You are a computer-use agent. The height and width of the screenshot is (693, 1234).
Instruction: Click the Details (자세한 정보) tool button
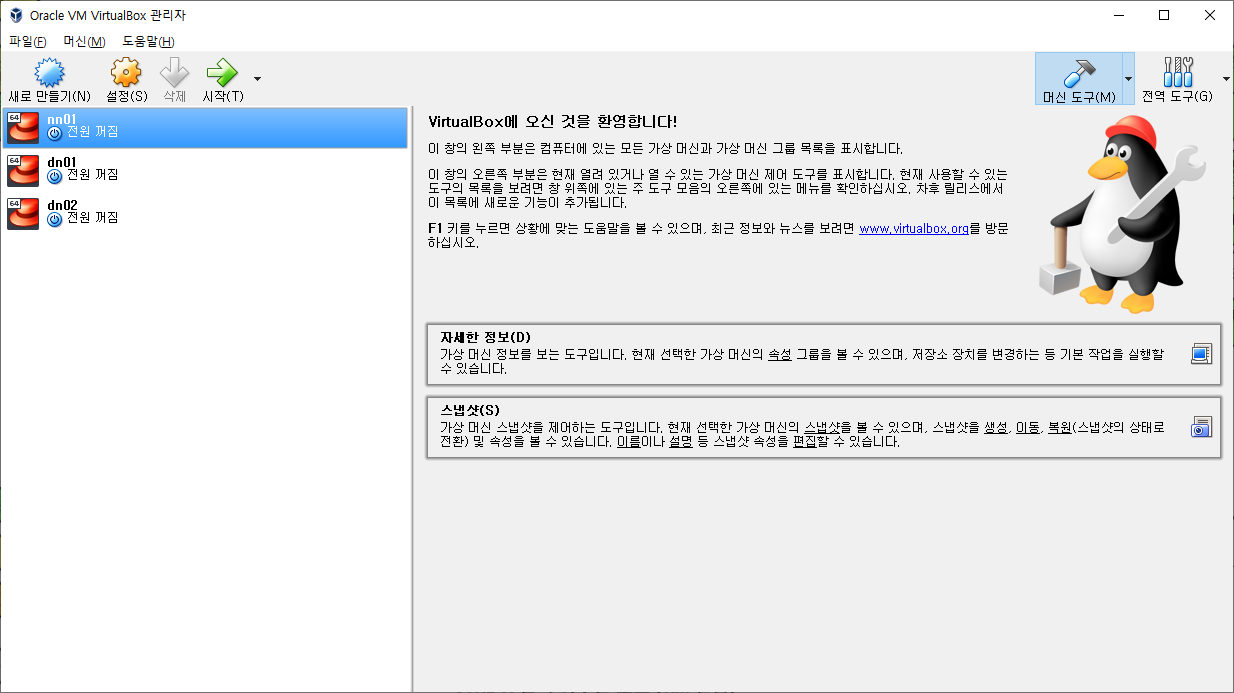point(823,354)
